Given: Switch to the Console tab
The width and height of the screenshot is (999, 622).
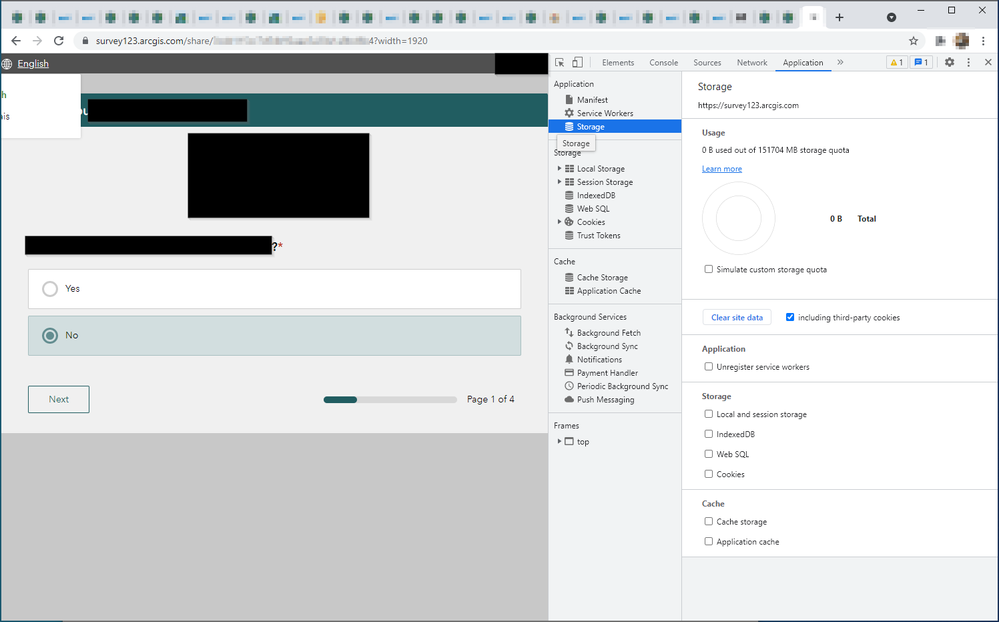Looking at the screenshot, I should [663, 62].
